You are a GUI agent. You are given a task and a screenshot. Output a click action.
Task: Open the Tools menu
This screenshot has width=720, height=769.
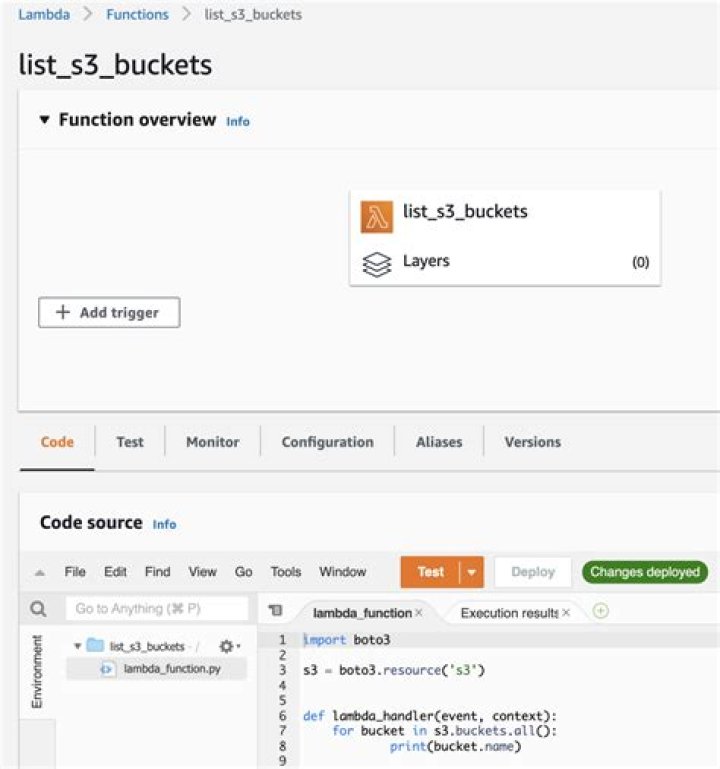286,572
